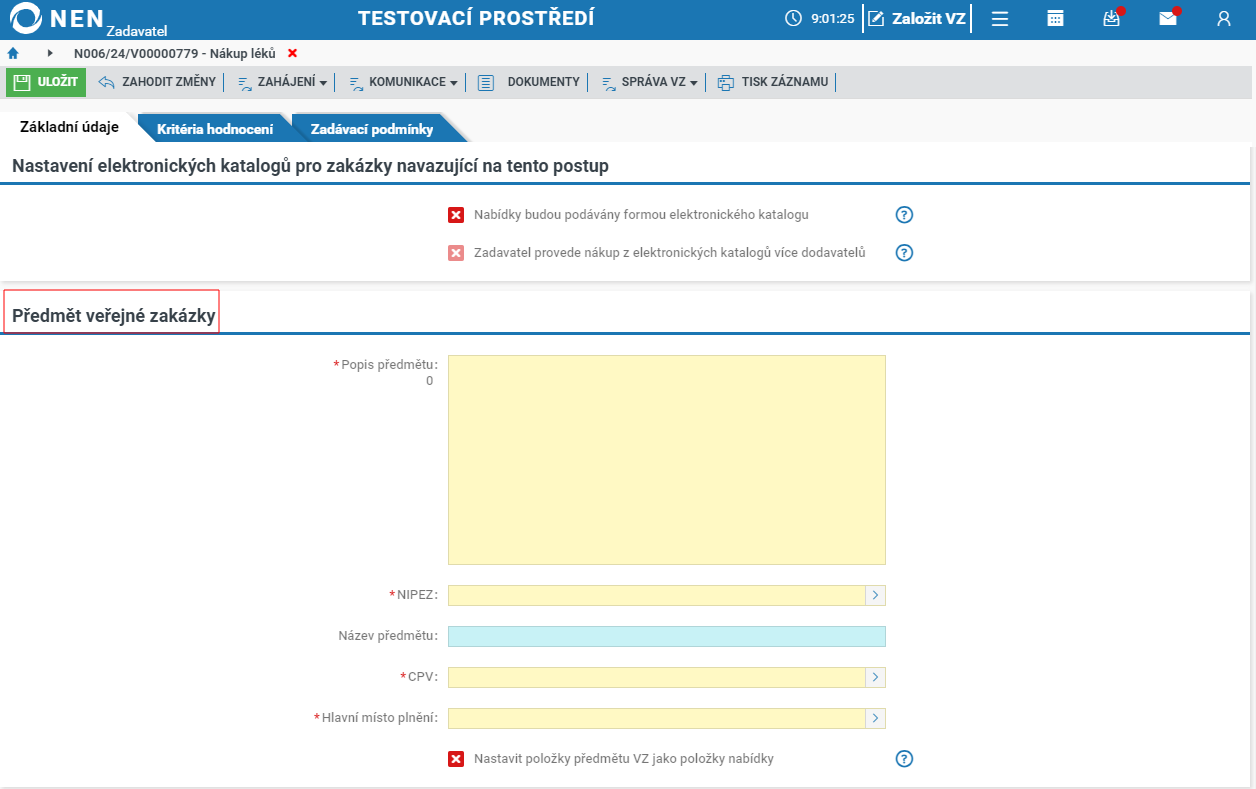The height and width of the screenshot is (789, 1256).
Task: Open the calendar icon in header
Action: coord(1055,18)
